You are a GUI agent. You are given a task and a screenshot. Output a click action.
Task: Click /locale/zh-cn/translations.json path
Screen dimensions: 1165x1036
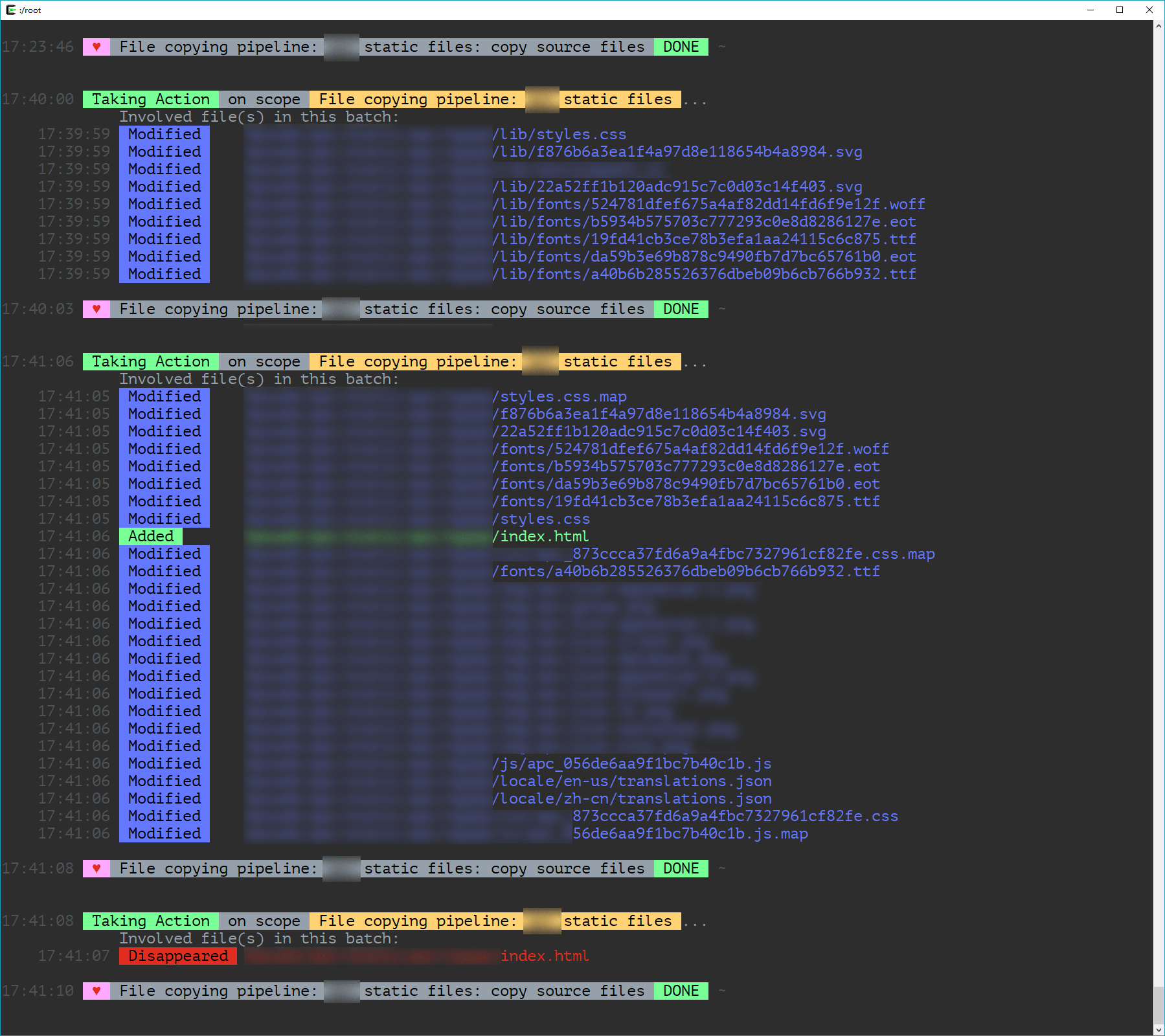coord(631,798)
